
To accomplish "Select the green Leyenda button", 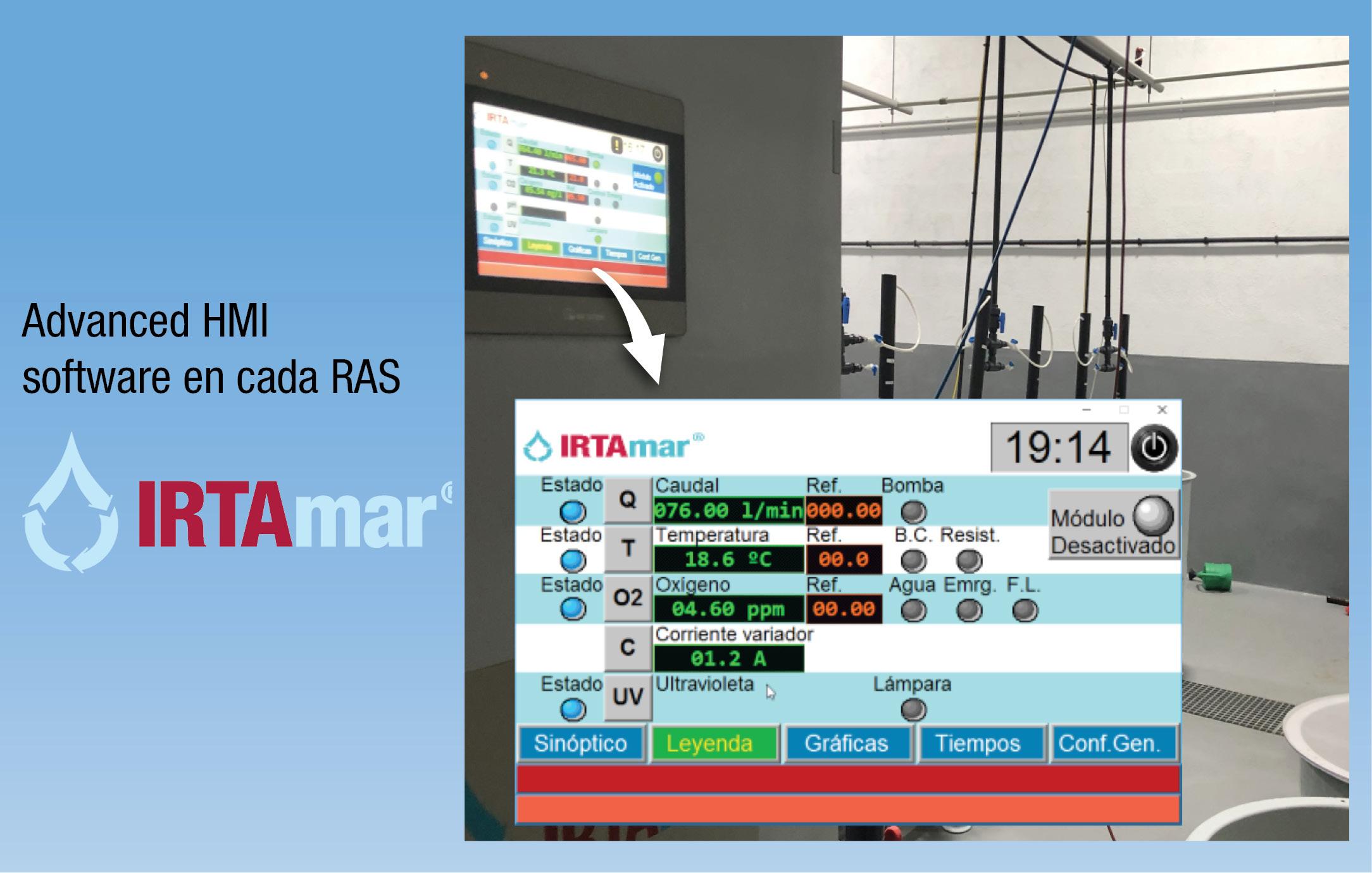I will pos(714,743).
